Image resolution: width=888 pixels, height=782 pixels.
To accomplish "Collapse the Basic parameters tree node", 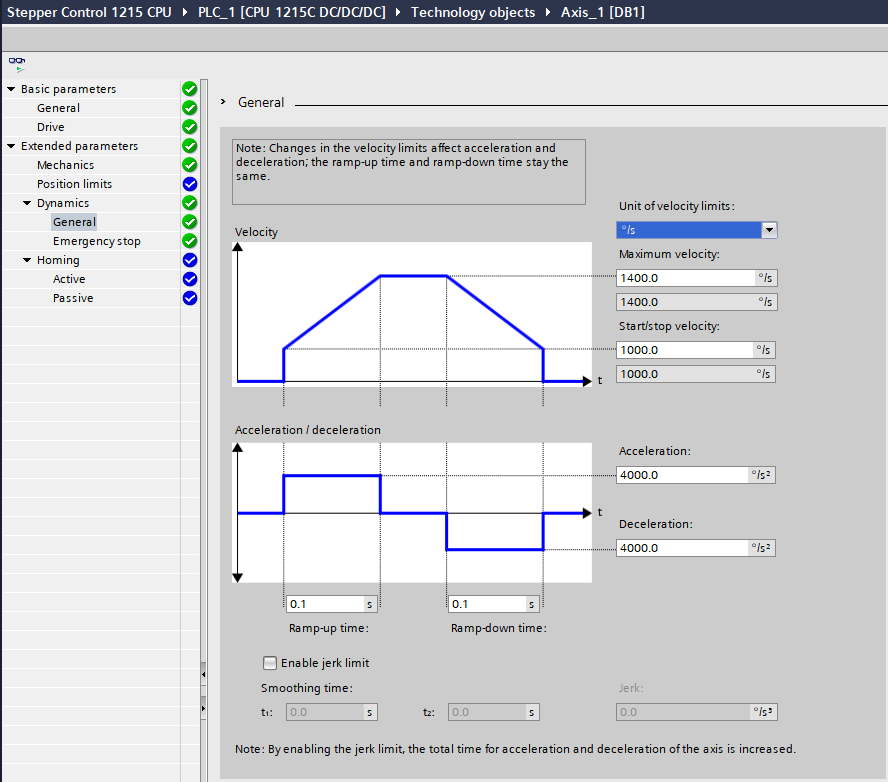I will point(11,89).
